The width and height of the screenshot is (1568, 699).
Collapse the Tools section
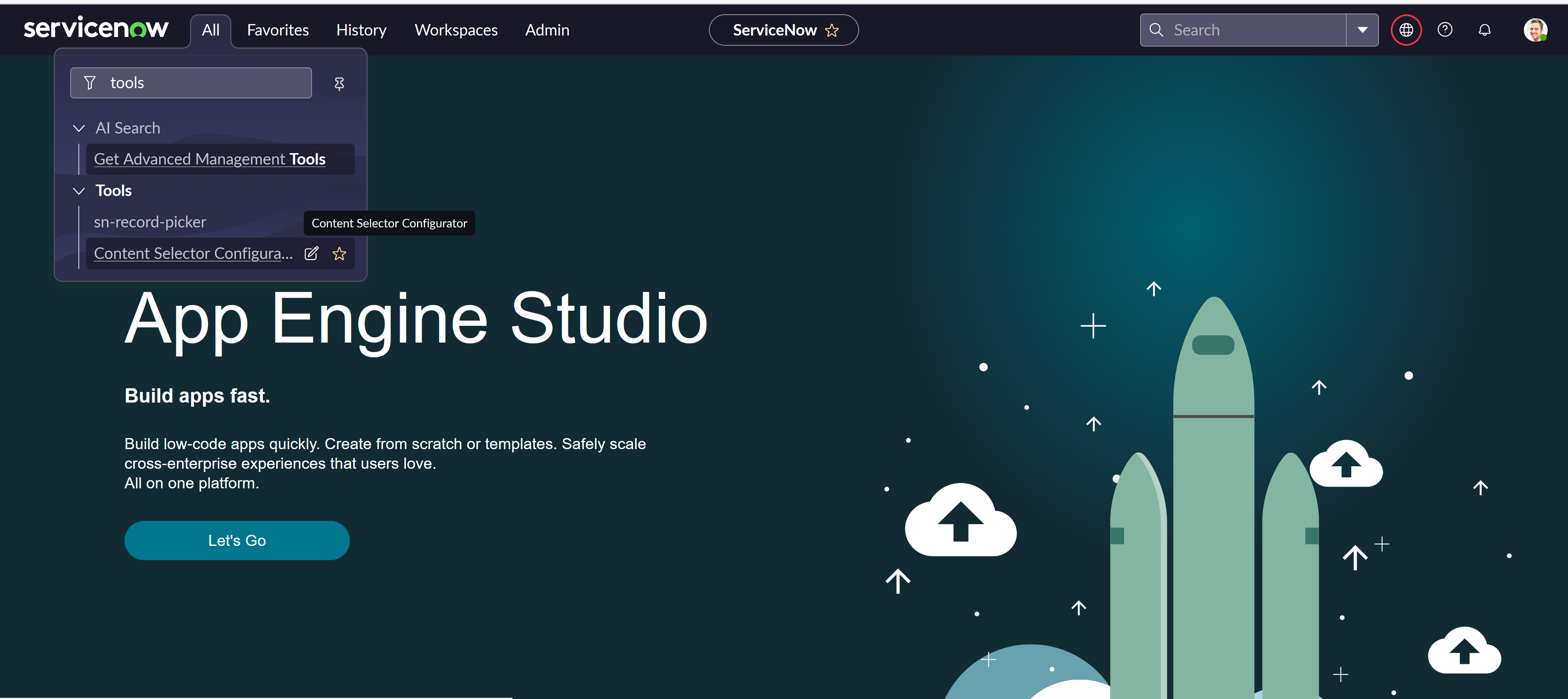78,191
